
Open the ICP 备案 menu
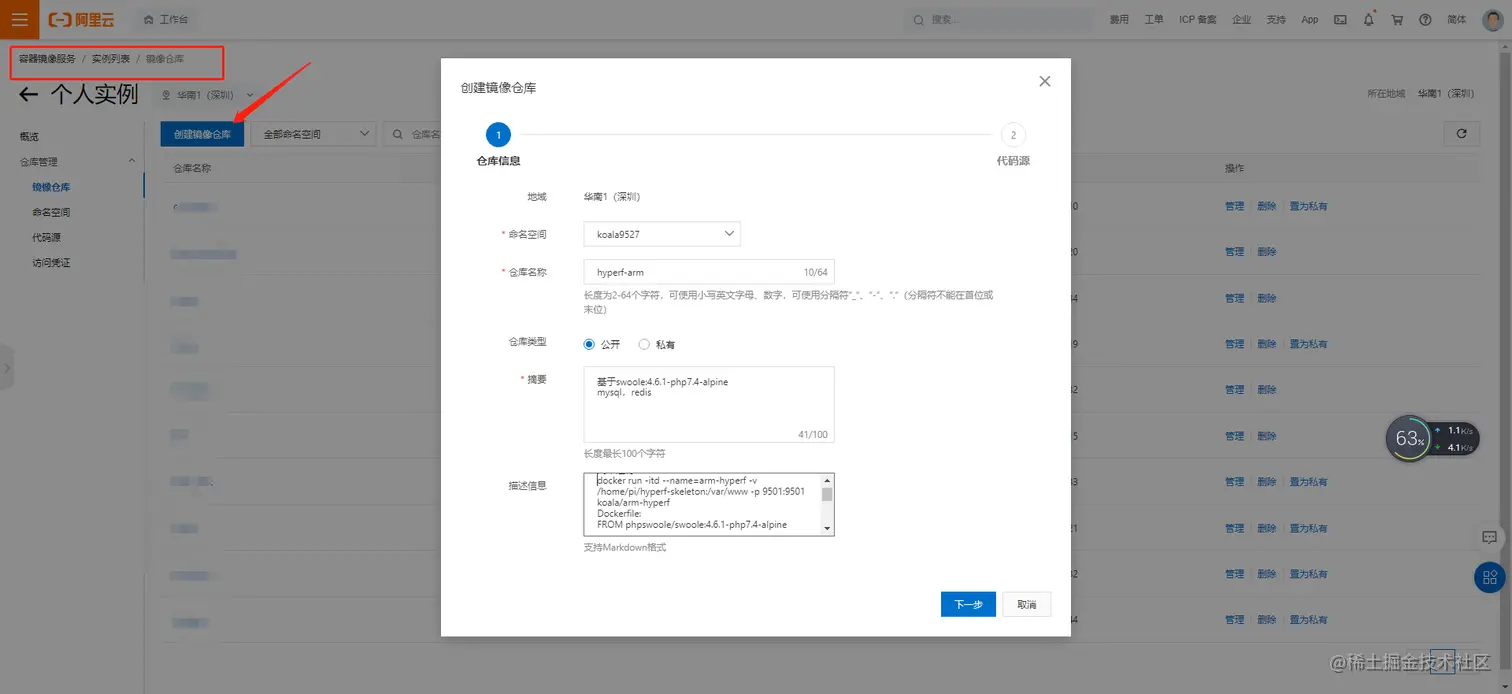(1198, 19)
